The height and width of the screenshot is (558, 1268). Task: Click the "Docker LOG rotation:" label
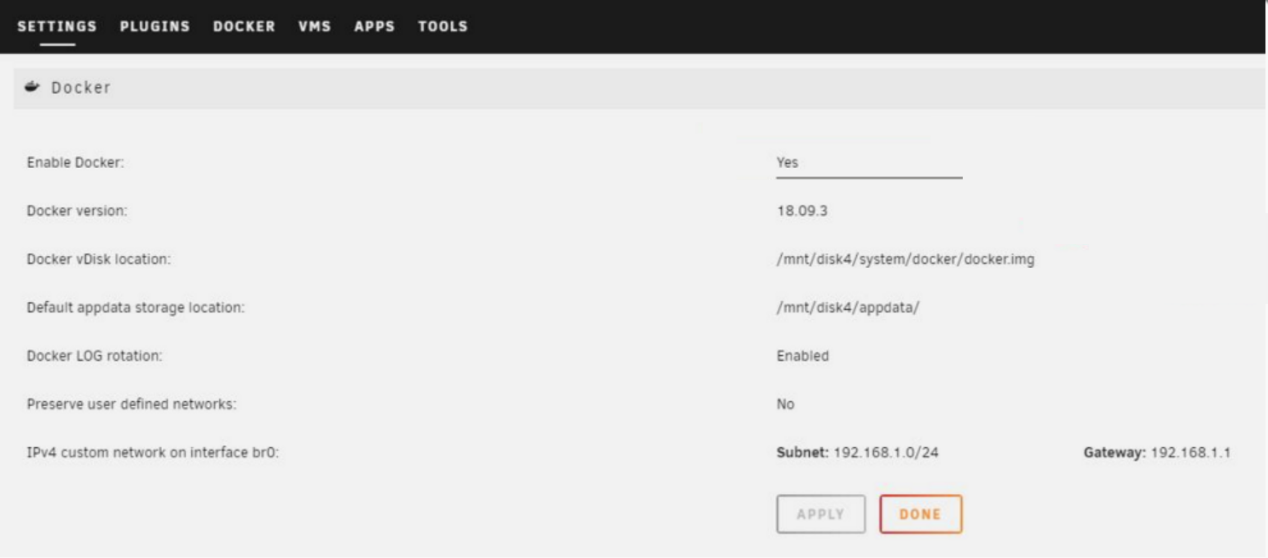pyautogui.click(x=94, y=356)
